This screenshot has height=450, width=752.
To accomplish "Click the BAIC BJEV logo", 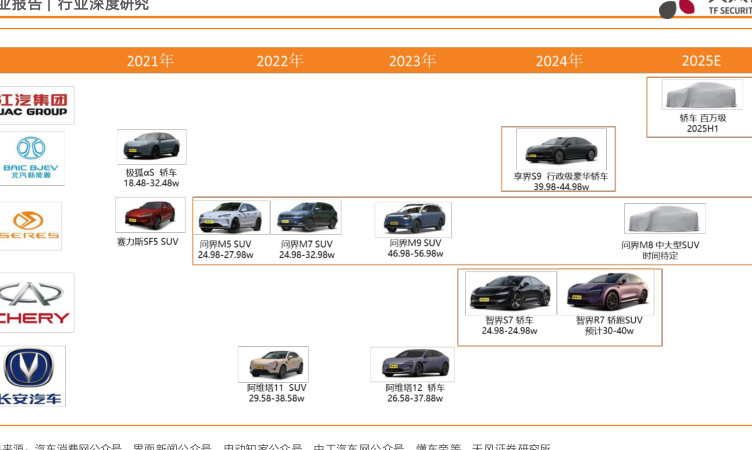I will point(32,158).
